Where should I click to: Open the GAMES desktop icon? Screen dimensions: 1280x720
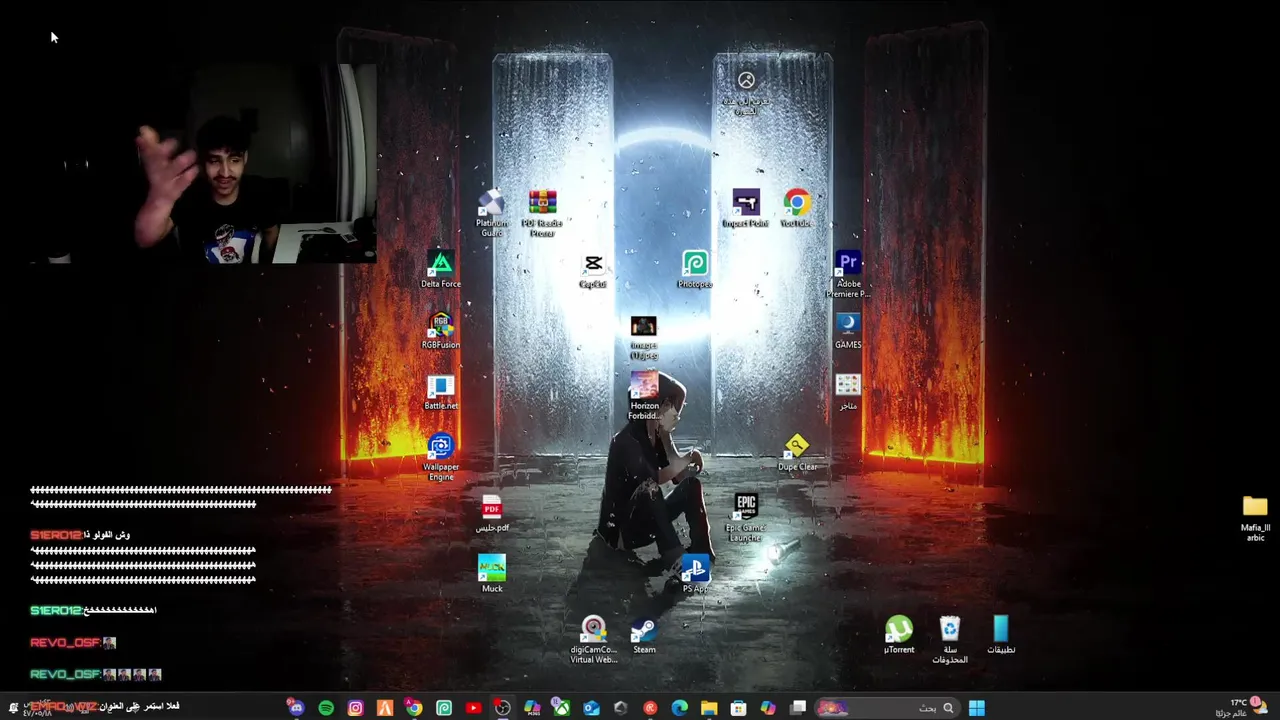click(848, 330)
